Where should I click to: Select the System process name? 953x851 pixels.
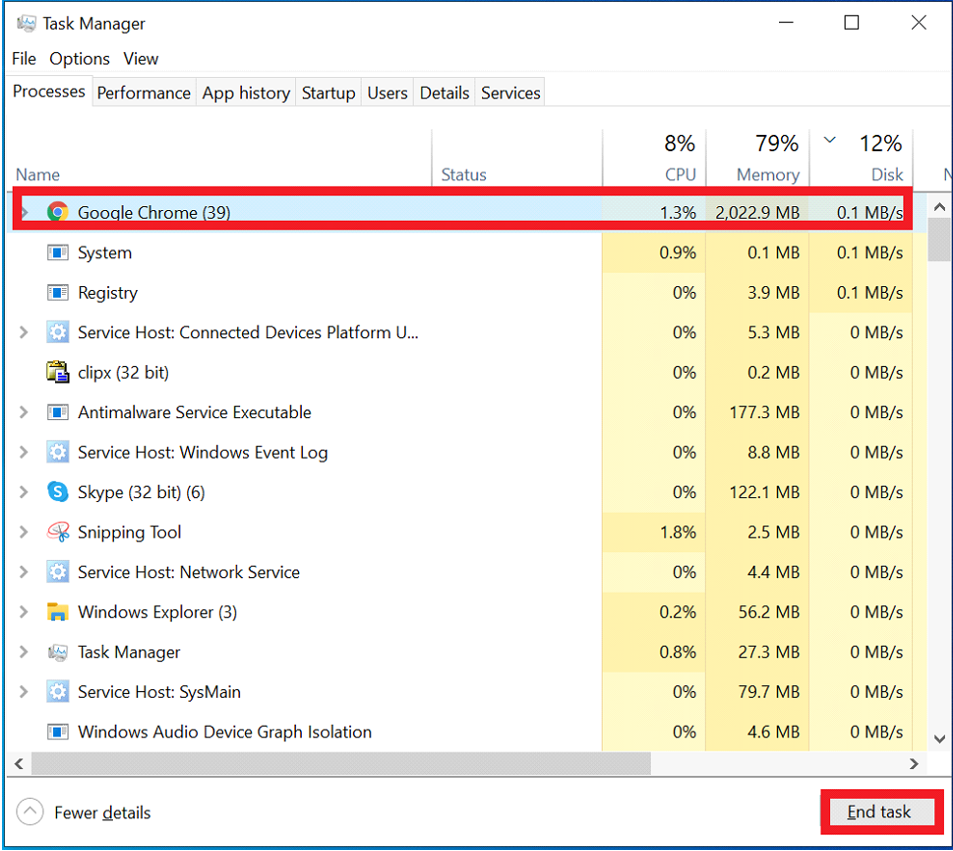click(x=105, y=252)
